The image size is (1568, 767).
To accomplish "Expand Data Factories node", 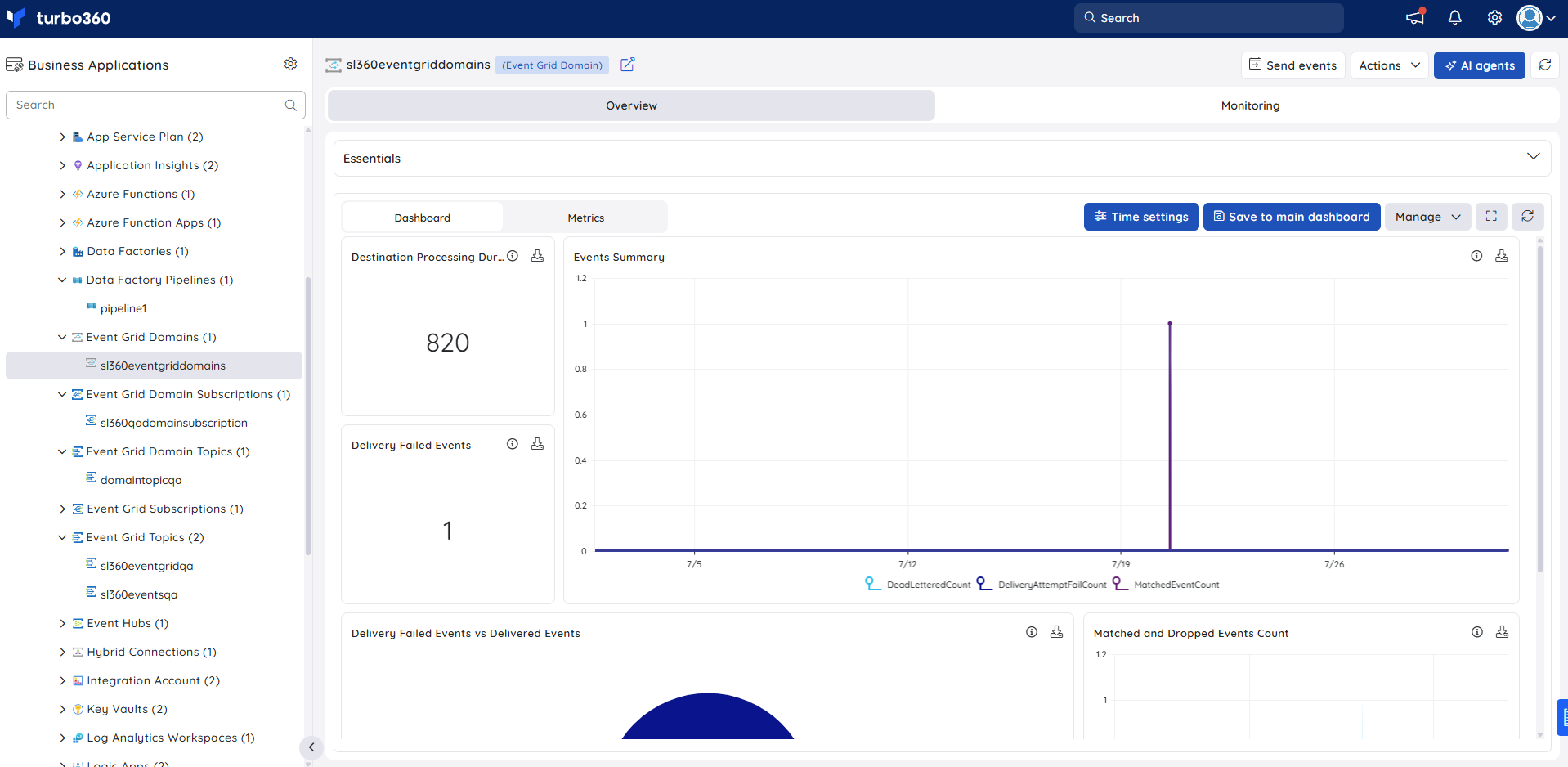I will pos(63,251).
